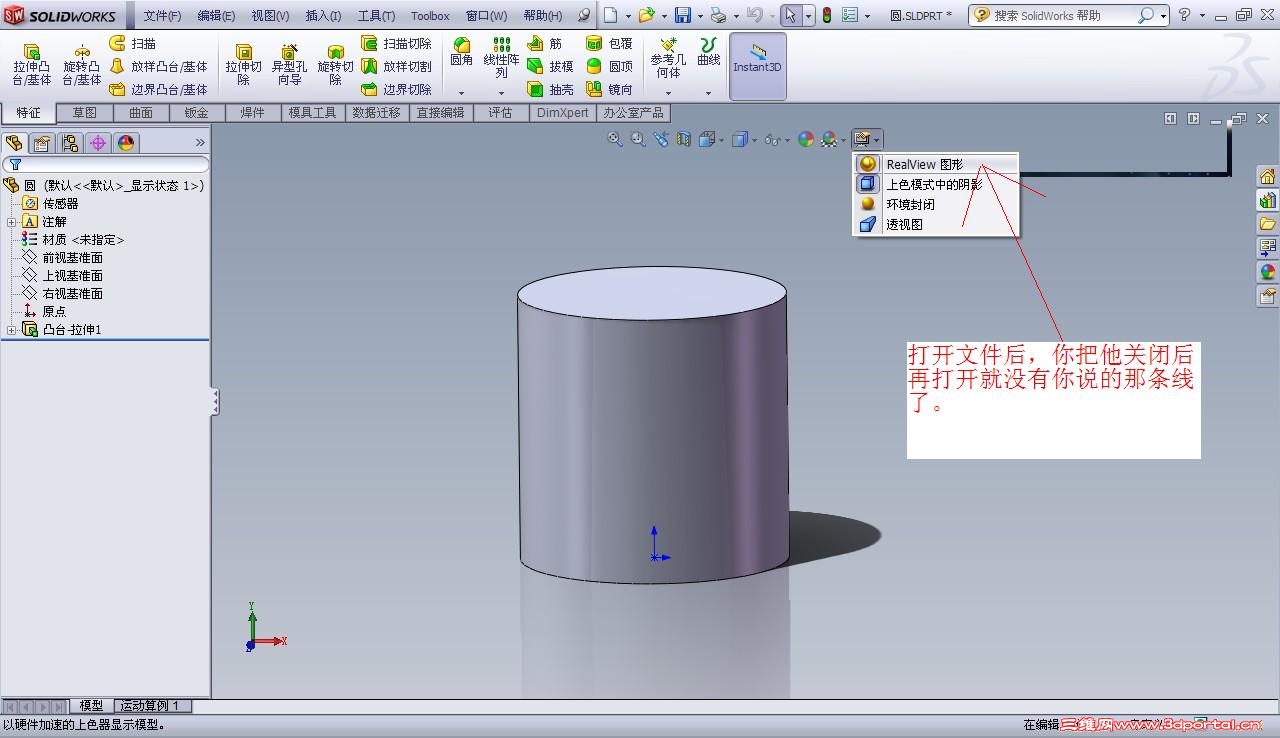Click the 运动算例 1 tab
The image size is (1280, 738).
pyautogui.click(x=152, y=706)
